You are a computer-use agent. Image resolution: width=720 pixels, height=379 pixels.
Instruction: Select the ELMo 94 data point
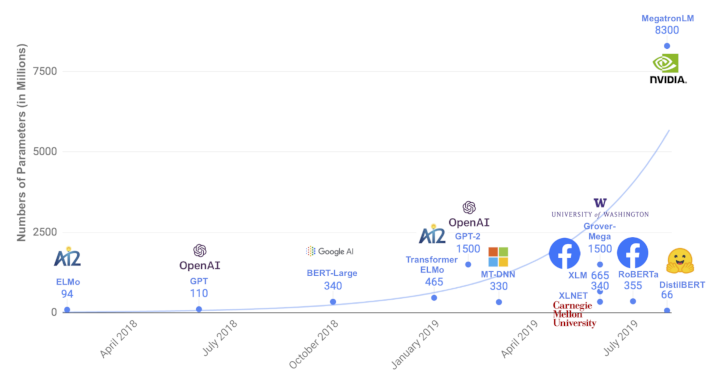(x=67, y=310)
